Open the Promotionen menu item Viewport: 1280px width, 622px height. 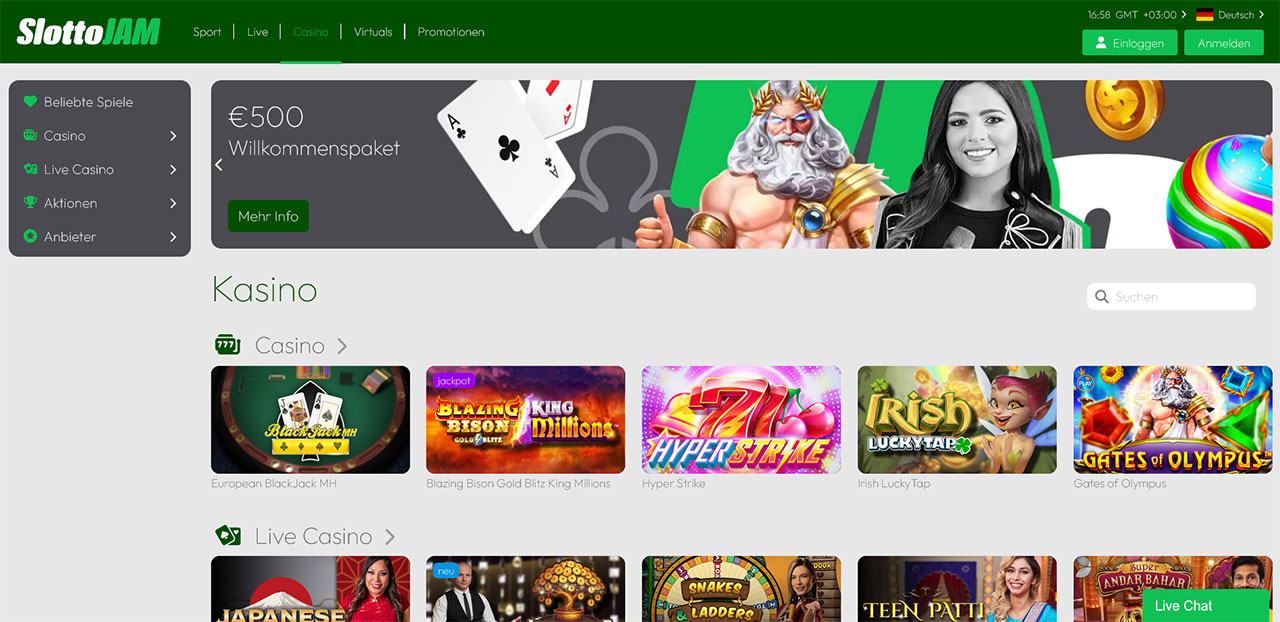(451, 32)
